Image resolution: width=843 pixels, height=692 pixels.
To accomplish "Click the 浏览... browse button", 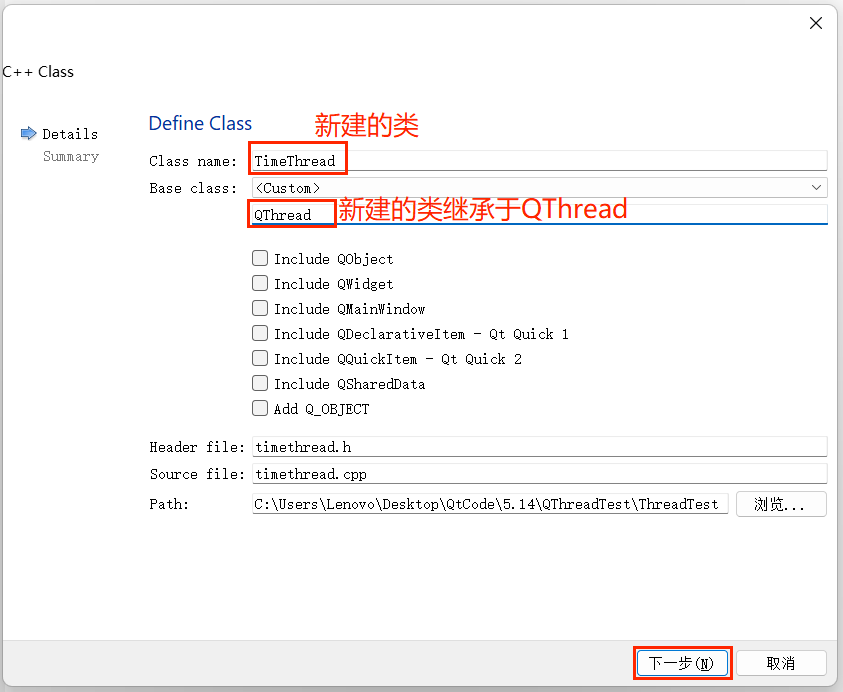I will pyautogui.click(x=781, y=504).
